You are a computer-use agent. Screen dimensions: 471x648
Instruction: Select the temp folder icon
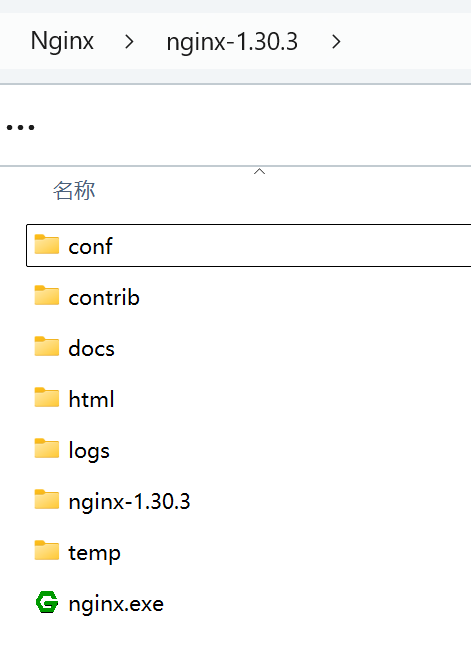click(x=47, y=550)
